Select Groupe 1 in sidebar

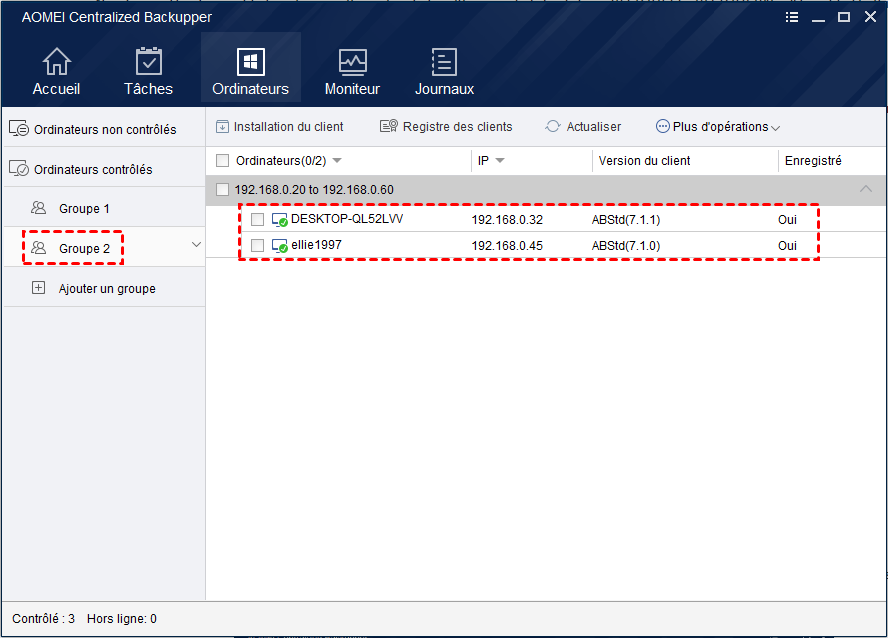click(x=104, y=208)
